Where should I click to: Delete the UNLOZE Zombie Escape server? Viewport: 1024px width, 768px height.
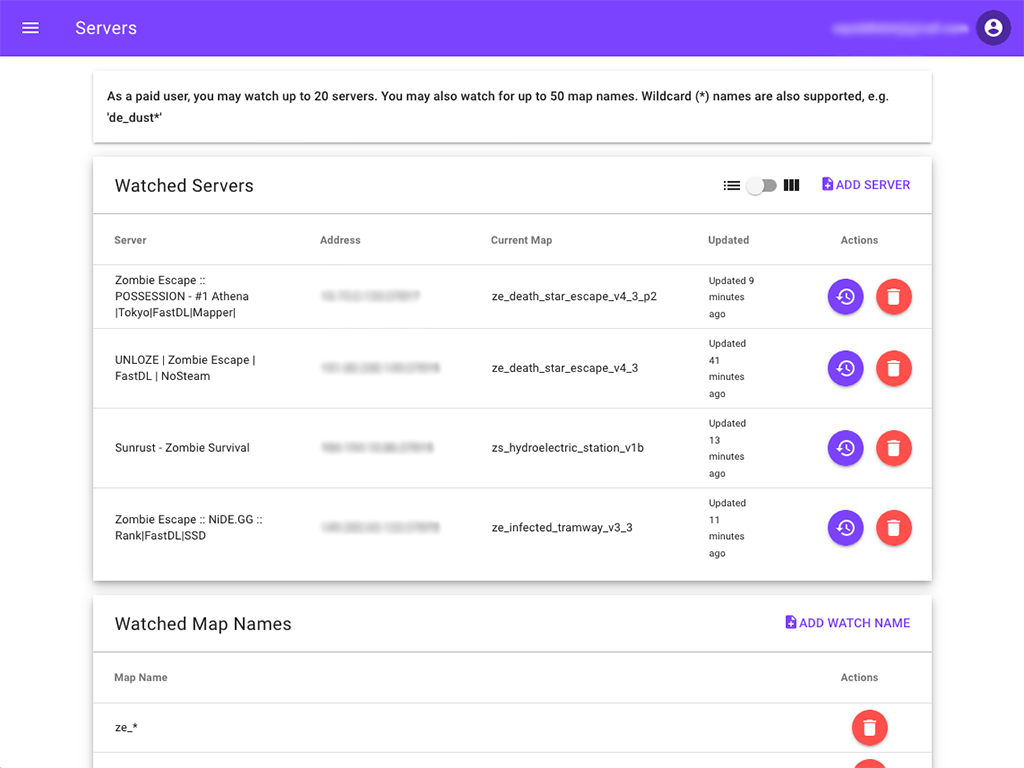893,368
